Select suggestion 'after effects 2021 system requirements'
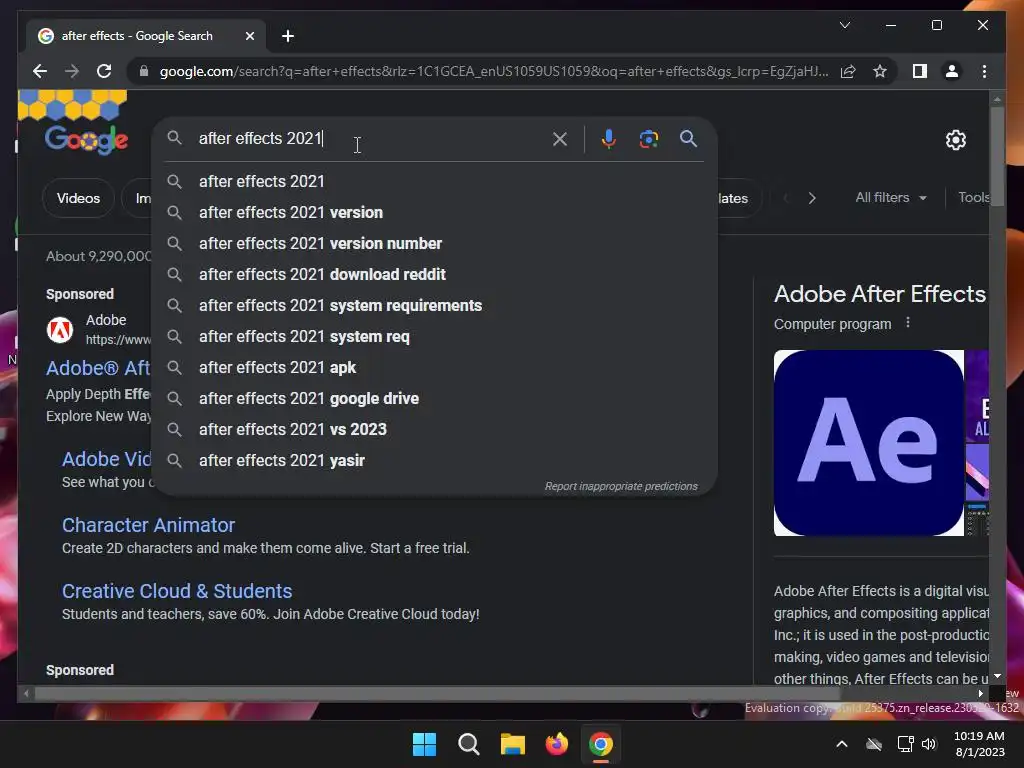 click(x=434, y=306)
